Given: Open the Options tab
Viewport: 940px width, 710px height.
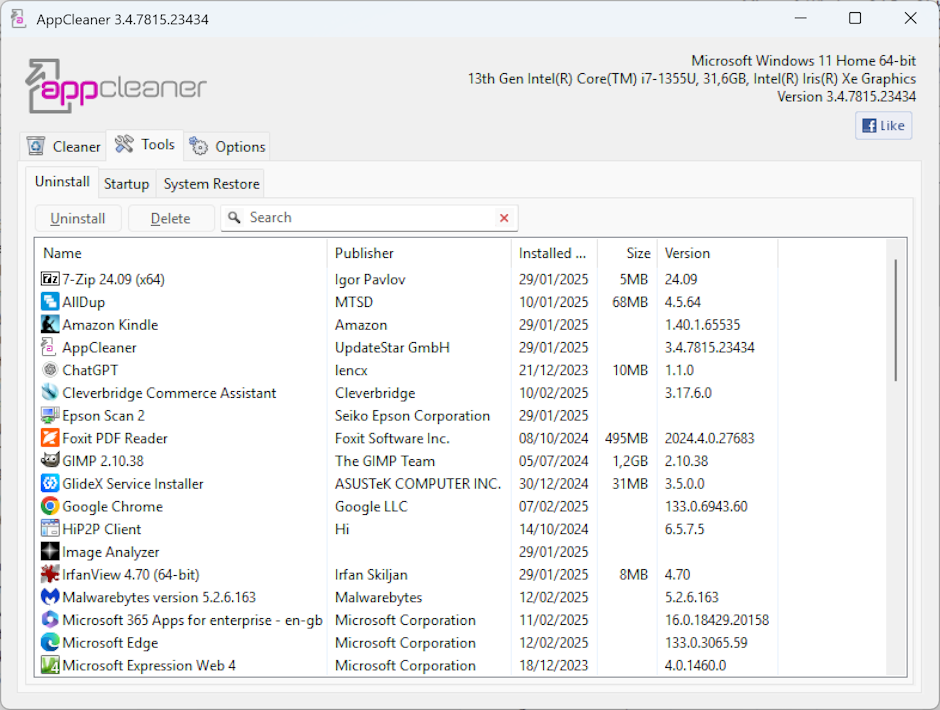Looking at the screenshot, I should 227,146.
